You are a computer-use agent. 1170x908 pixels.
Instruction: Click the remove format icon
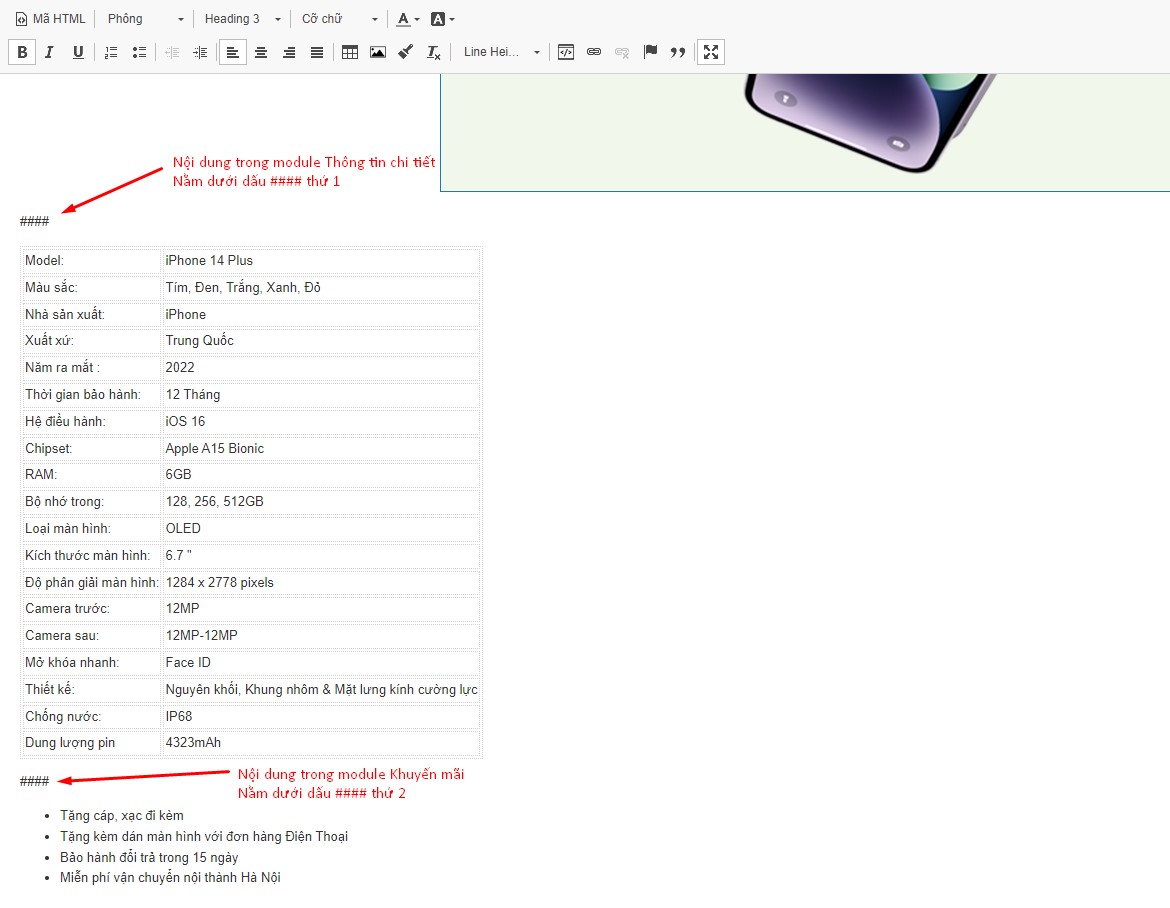point(434,52)
